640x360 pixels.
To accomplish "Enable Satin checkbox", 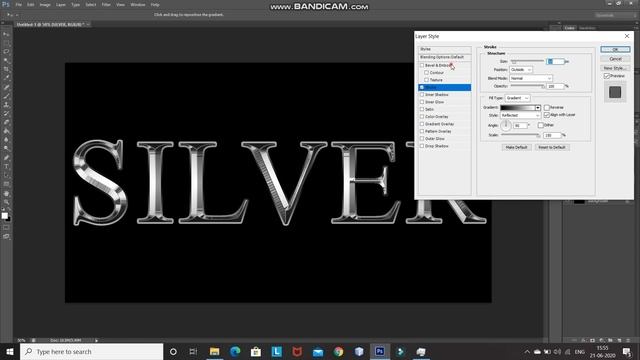I will [422, 109].
